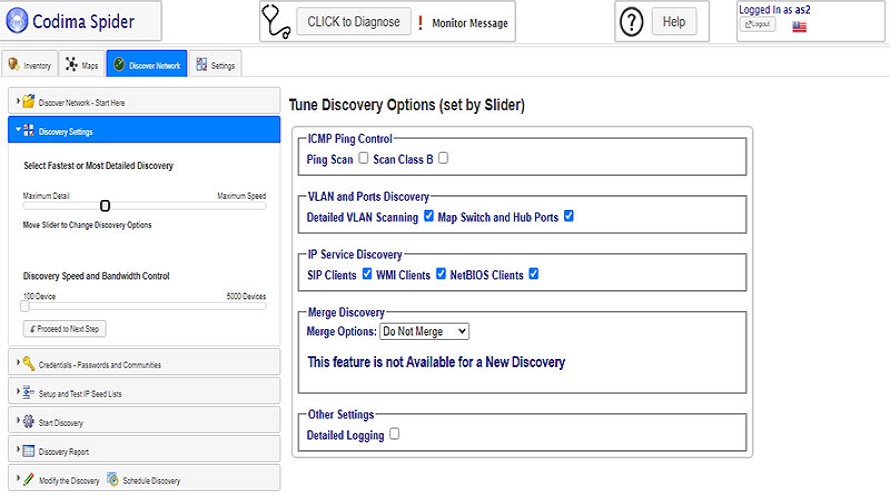Viewport: 890px width, 500px height.
Task: Click the Maximum Detail/Speed slider handle
Action: (105, 206)
